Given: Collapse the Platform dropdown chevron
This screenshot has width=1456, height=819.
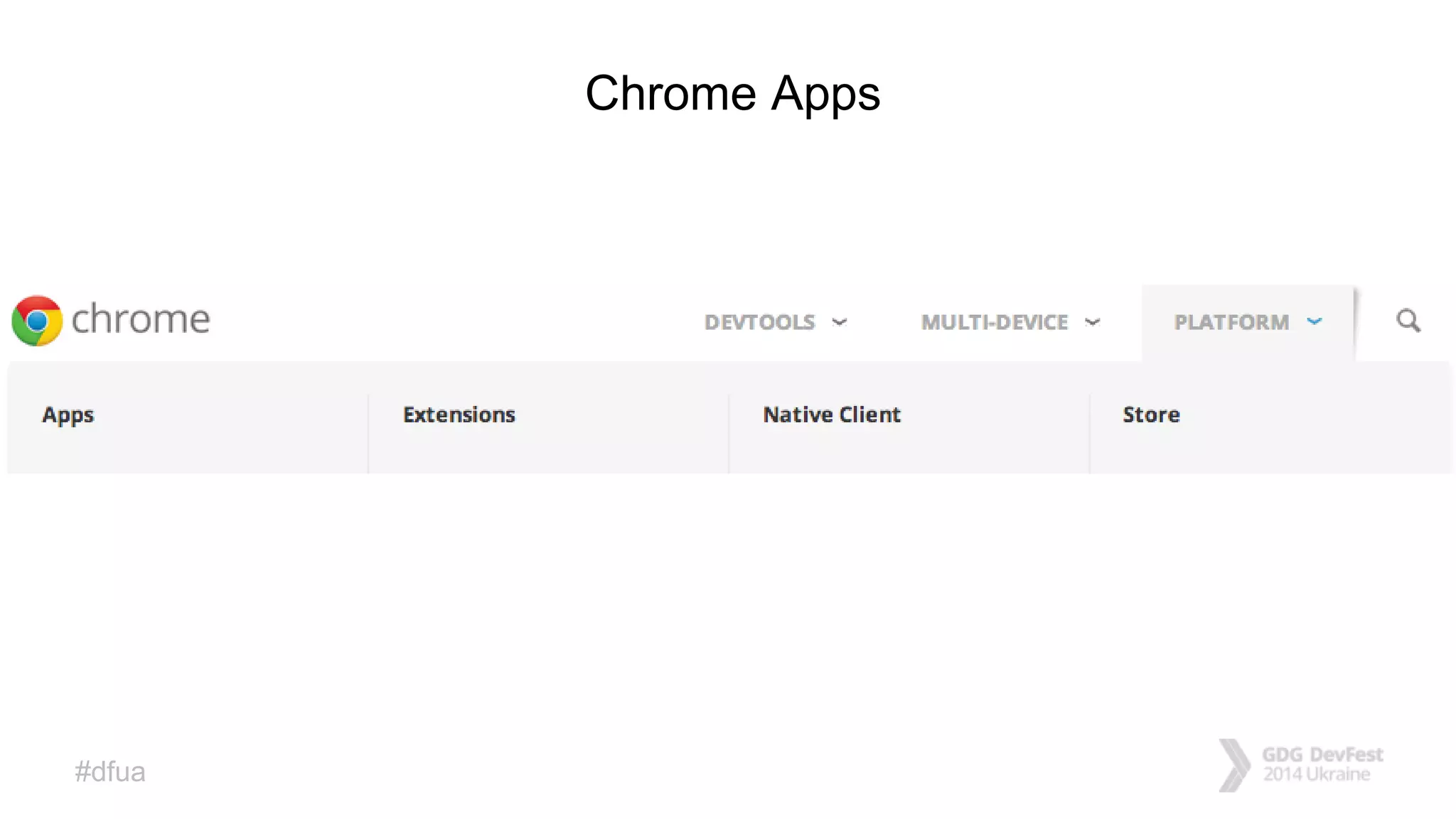Looking at the screenshot, I should 1315,321.
